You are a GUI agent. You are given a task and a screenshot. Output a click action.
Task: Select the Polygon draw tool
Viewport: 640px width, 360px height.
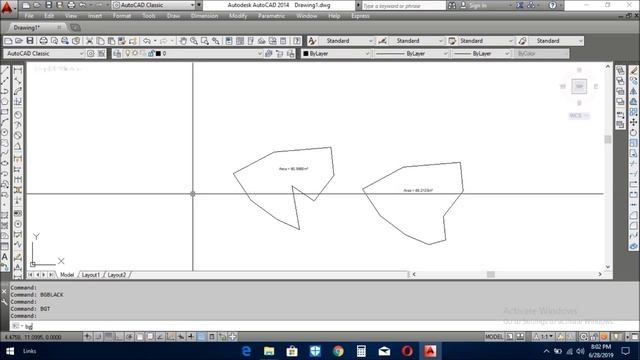click(x=5, y=101)
